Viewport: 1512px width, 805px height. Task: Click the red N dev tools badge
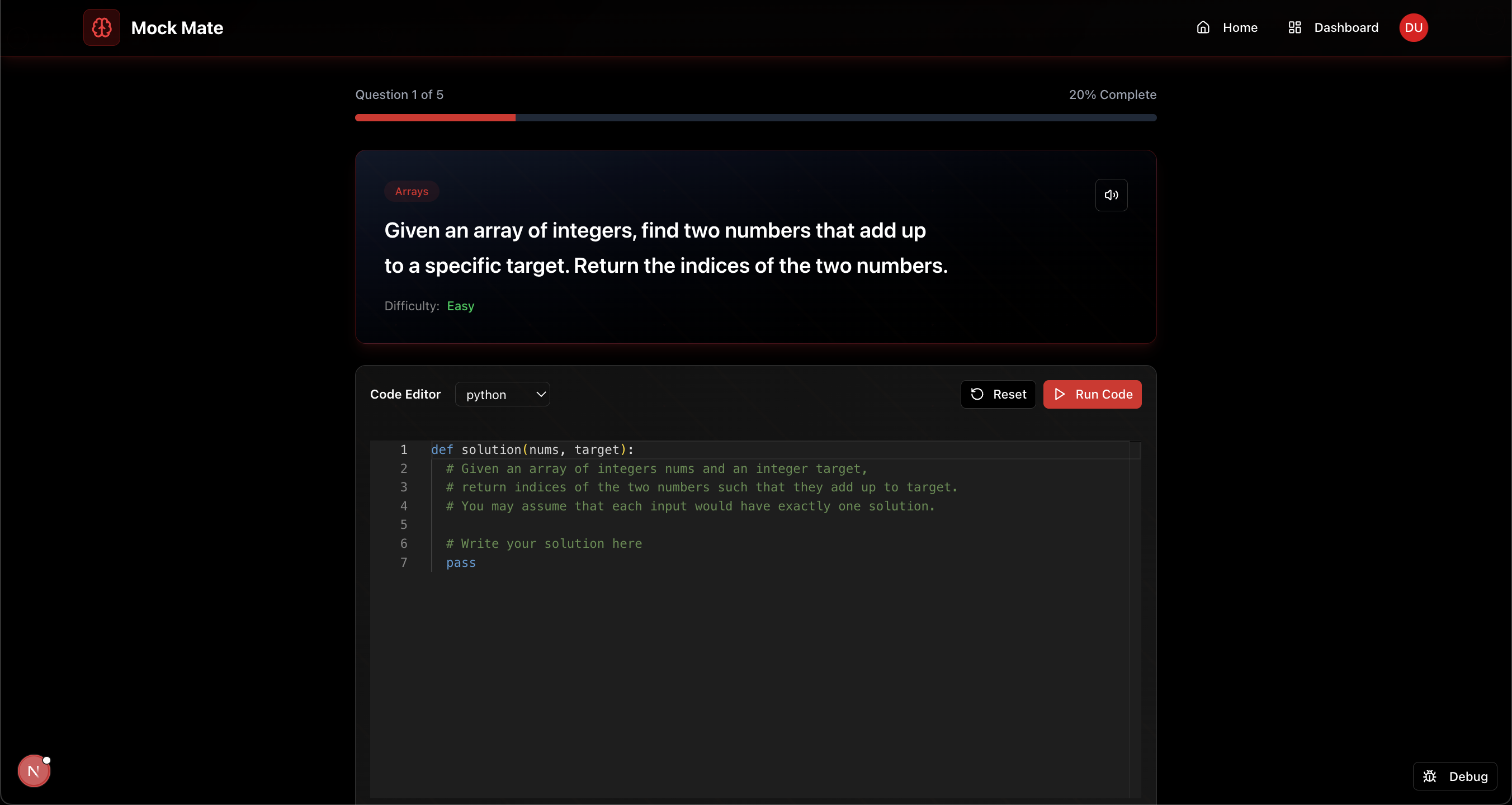tap(34, 770)
